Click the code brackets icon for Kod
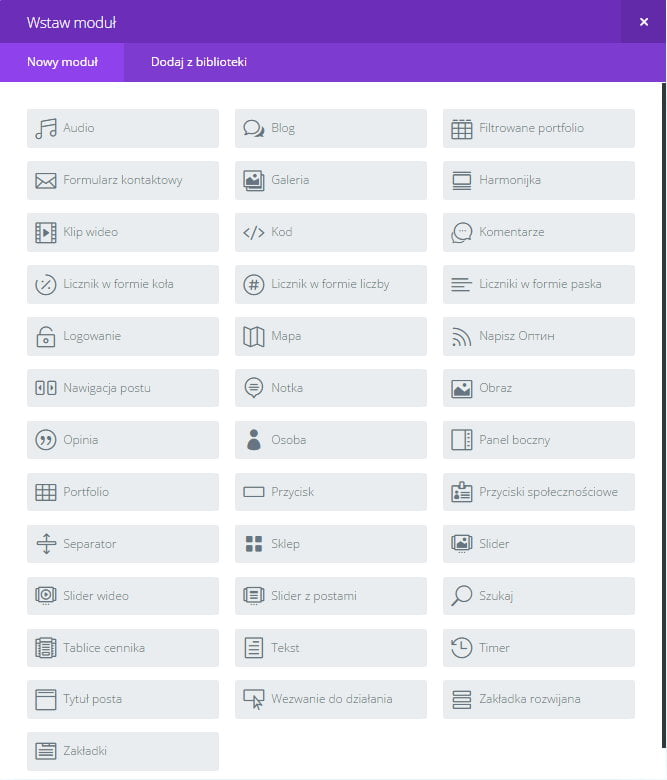 coord(254,233)
